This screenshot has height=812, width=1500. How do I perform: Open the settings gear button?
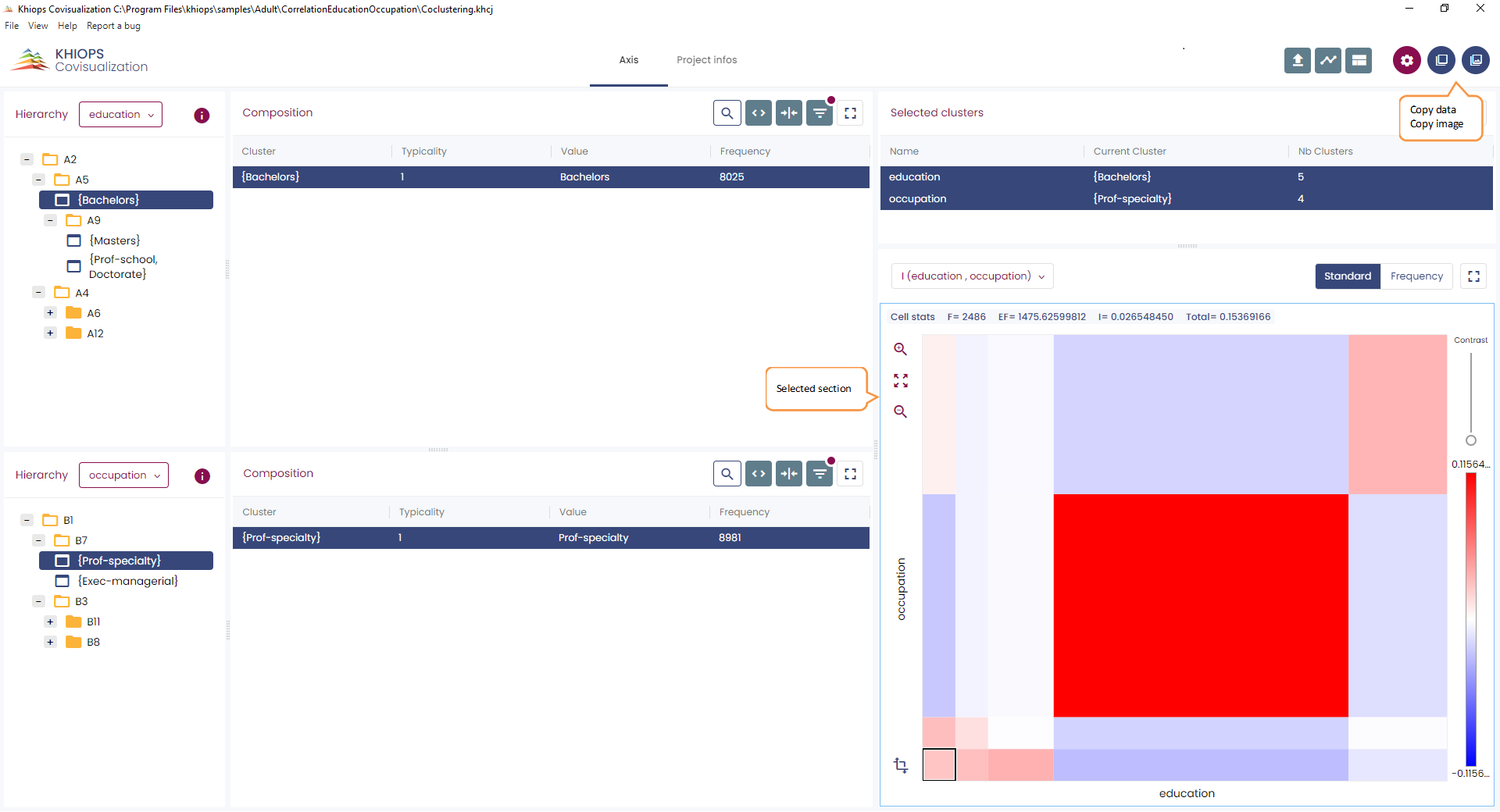point(1406,60)
